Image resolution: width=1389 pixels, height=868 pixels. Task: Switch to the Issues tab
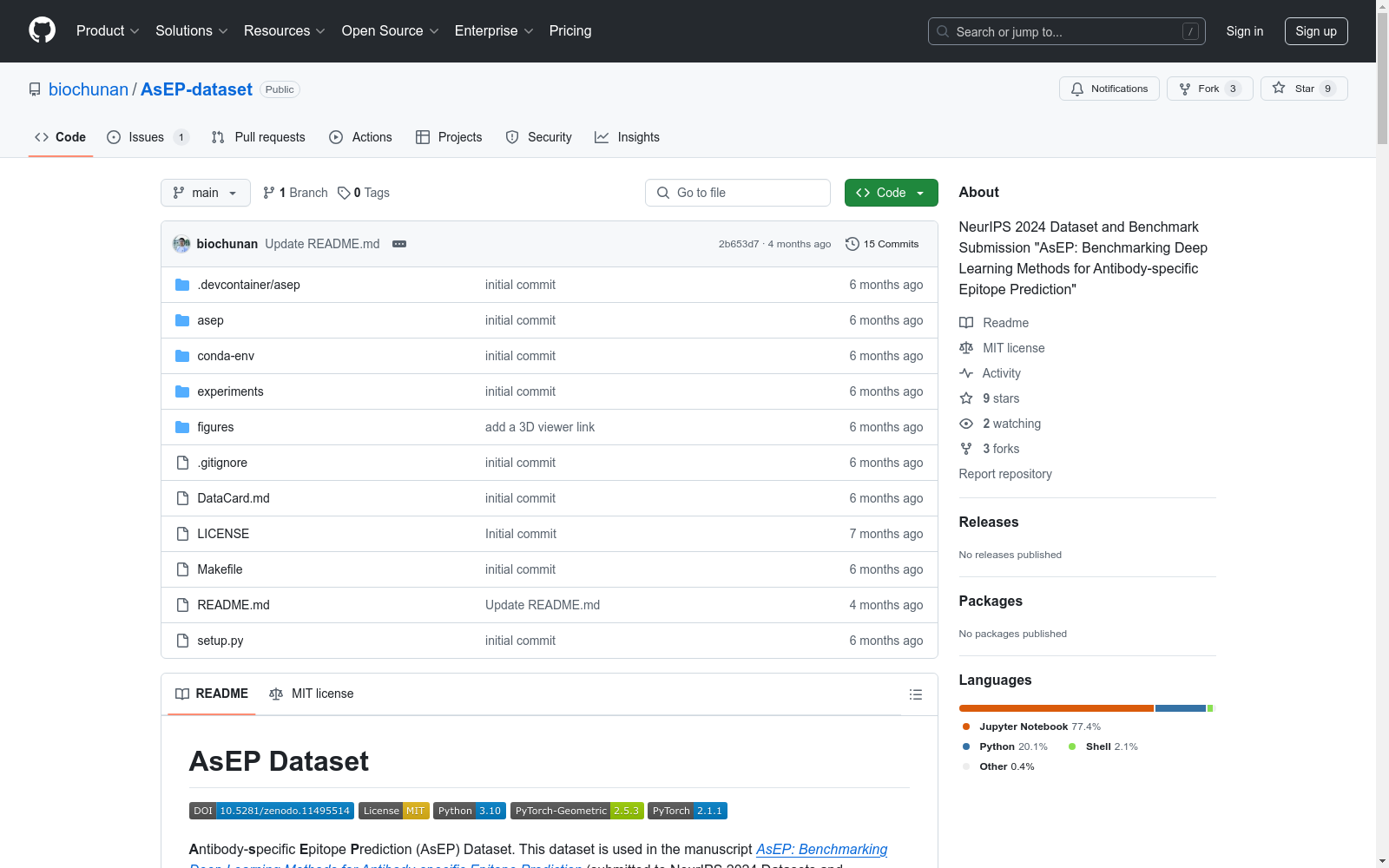pyautogui.click(x=148, y=137)
